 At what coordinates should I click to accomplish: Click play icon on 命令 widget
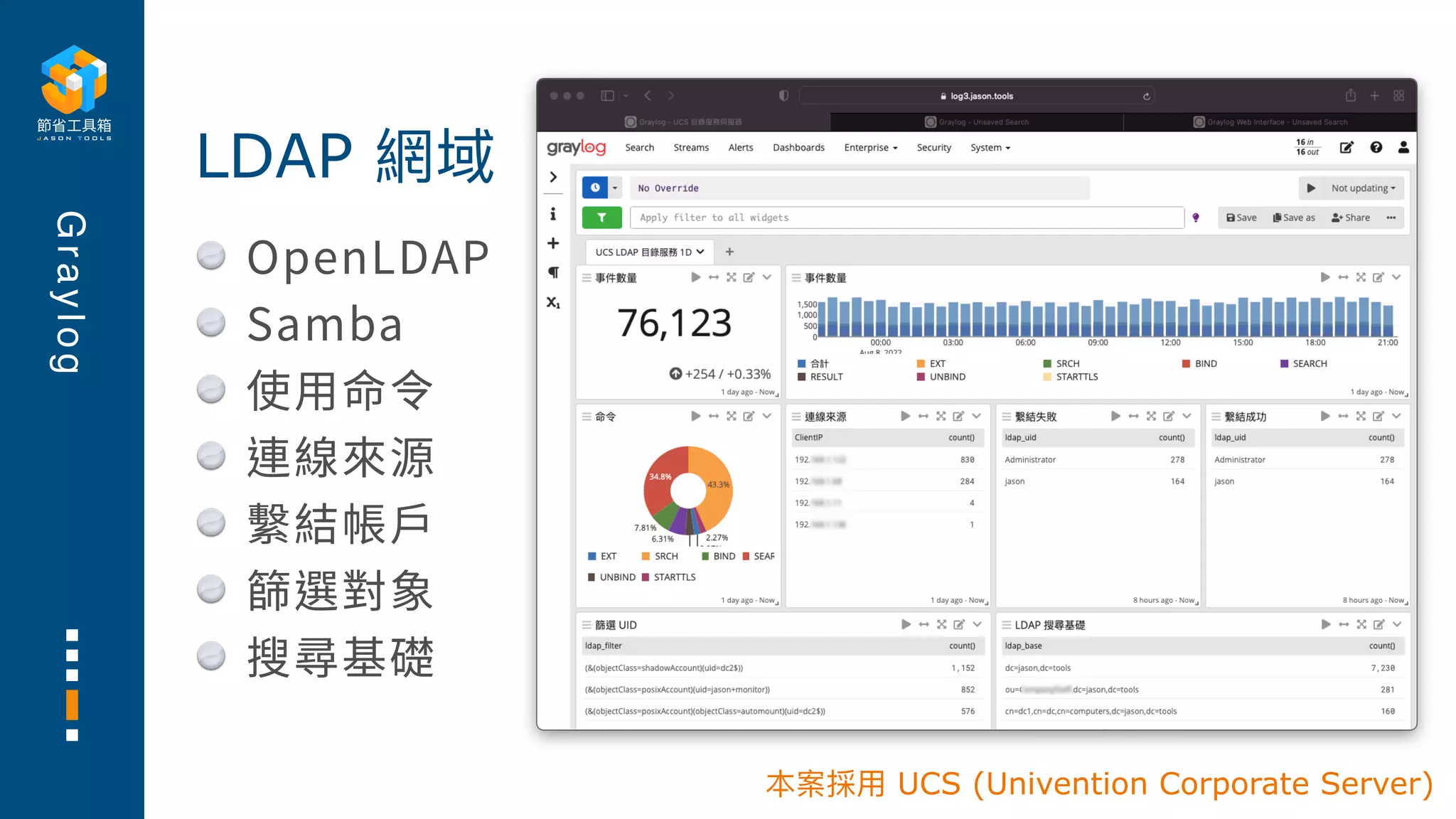pyautogui.click(x=696, y=416)
